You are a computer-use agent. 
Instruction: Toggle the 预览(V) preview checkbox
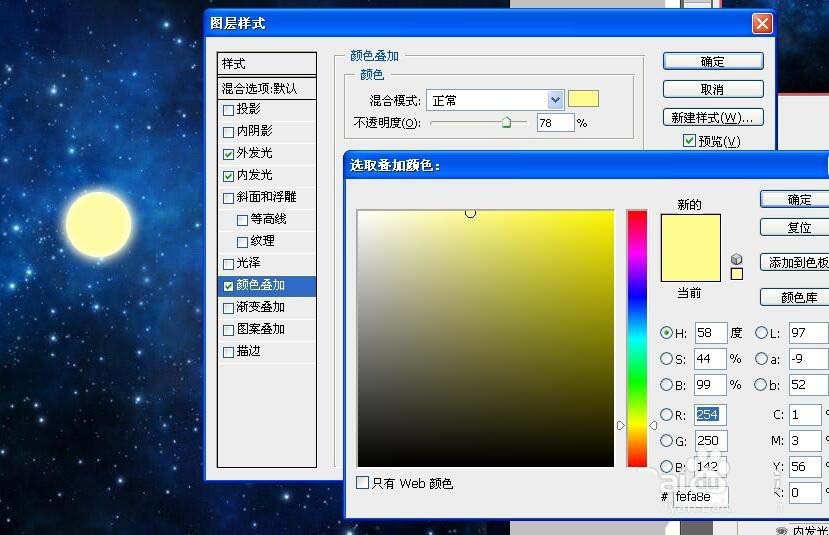click(689, 141)
